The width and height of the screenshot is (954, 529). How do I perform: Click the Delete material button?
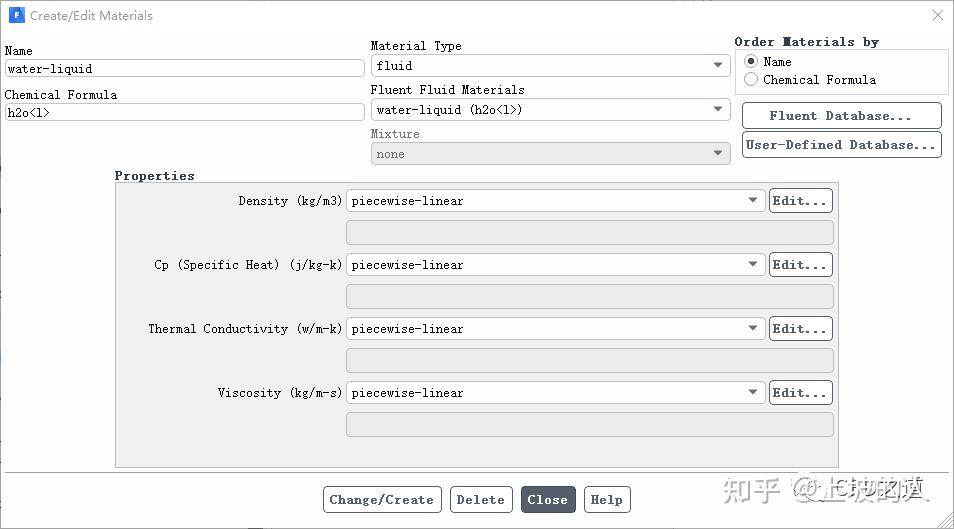(x=481, y=500)
